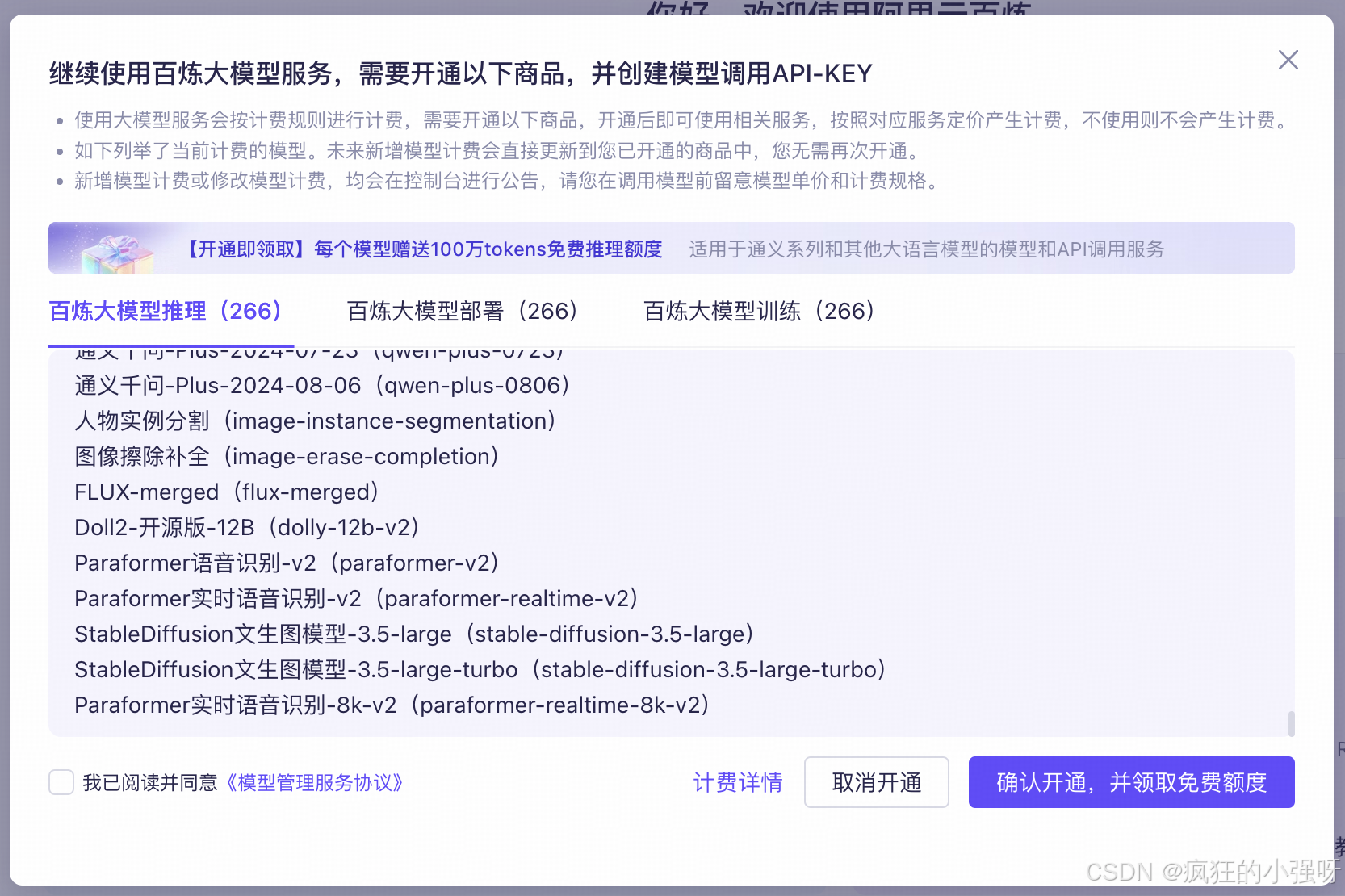Switch to the 百炼大模型推理 tab

166,311
